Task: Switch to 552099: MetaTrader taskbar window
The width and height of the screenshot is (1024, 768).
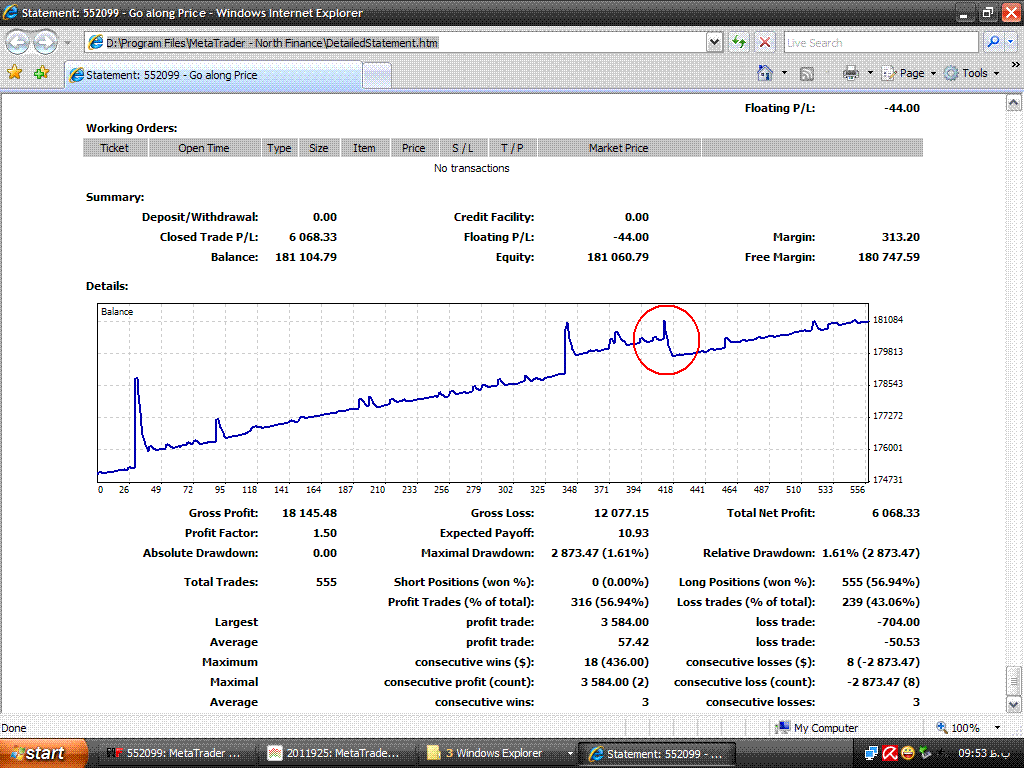Action: 174,753
